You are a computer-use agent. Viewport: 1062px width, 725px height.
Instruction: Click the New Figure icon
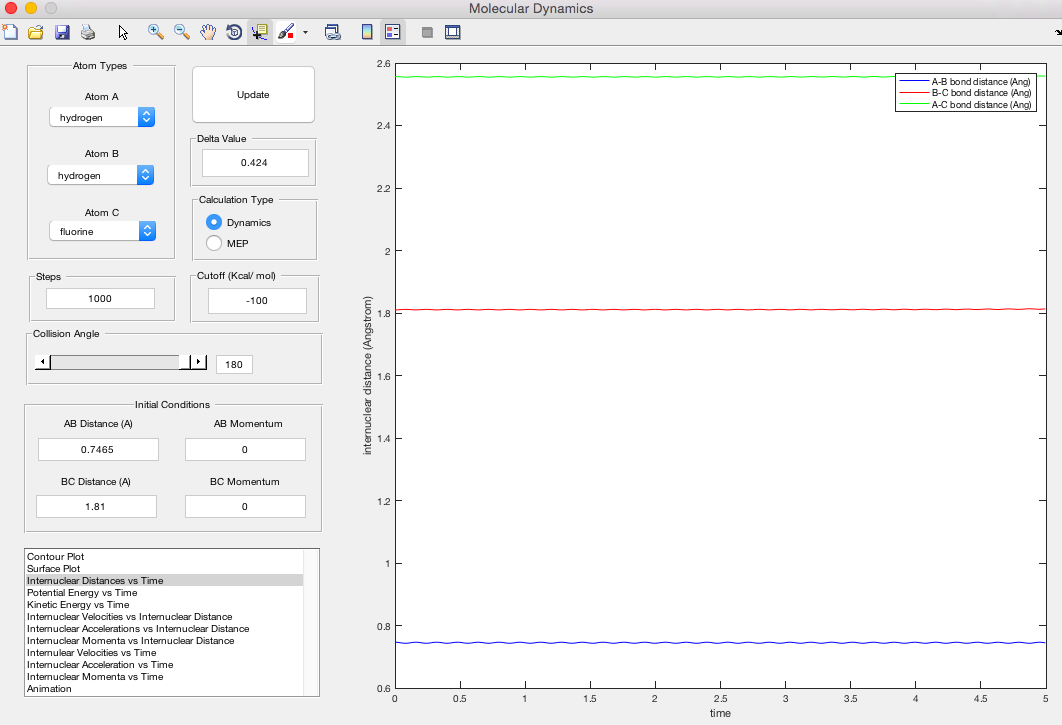coord(10,32)
